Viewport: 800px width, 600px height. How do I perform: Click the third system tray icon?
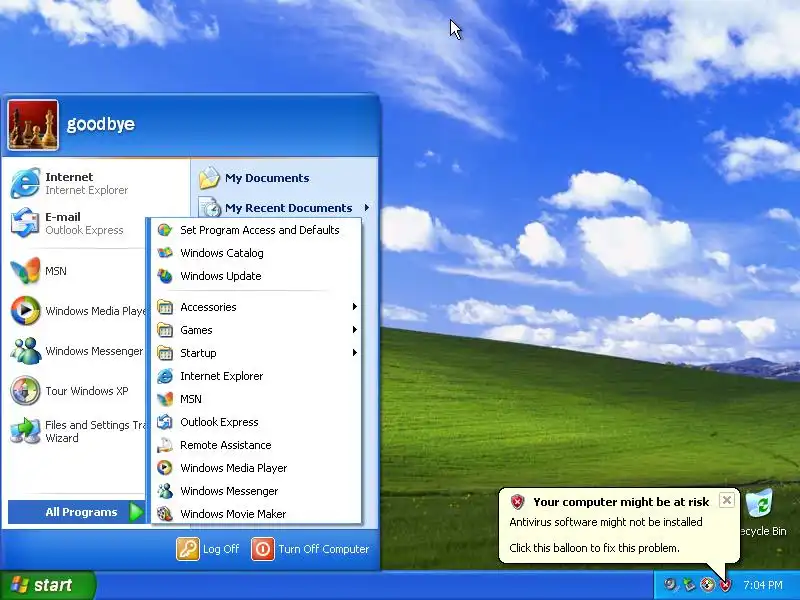(x=707, y=585)
